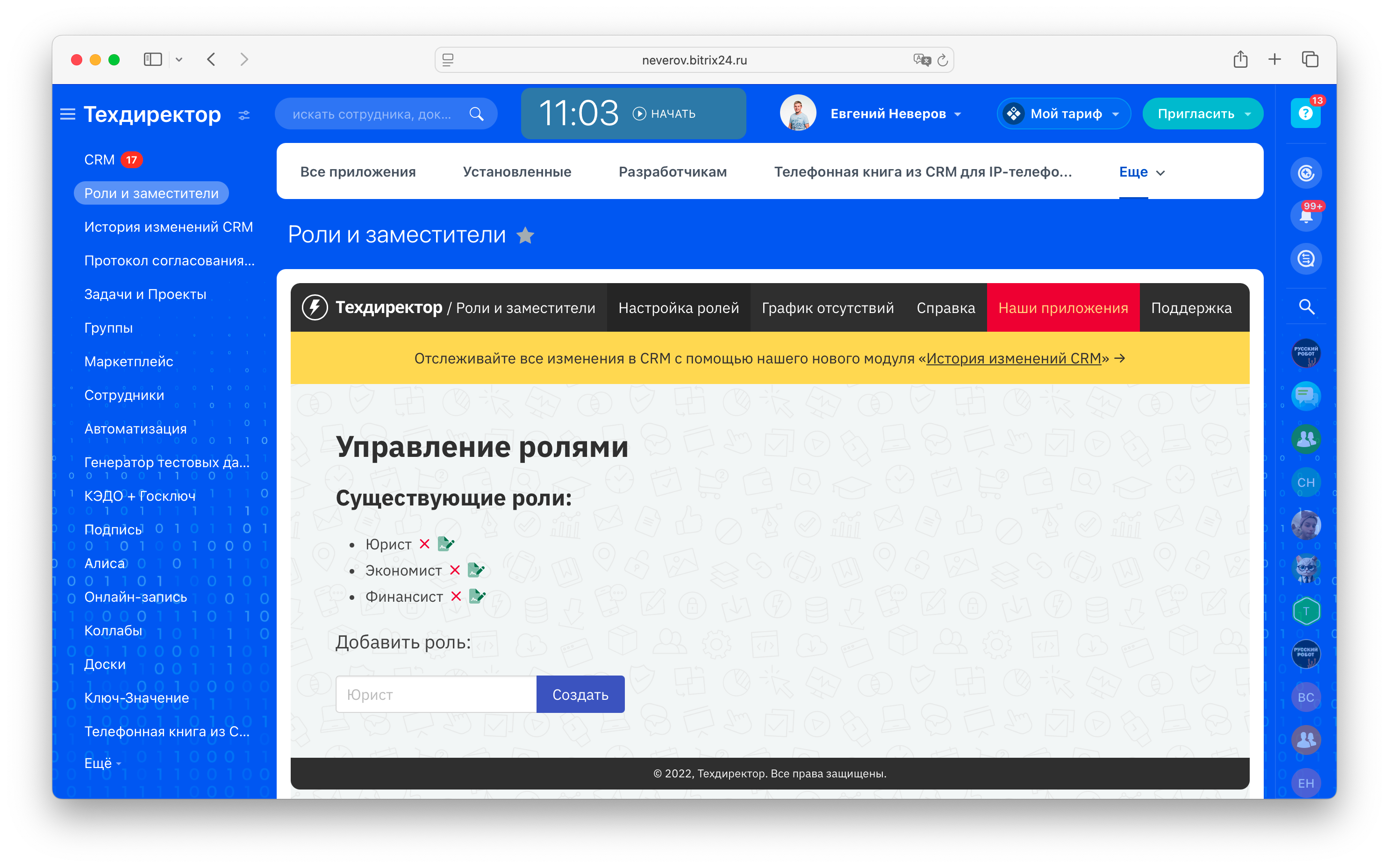Image resolution: width=1389 pixels, height=868 pixels.
Task: Switch to the График отсутствий tab
Action: [827, 308]
